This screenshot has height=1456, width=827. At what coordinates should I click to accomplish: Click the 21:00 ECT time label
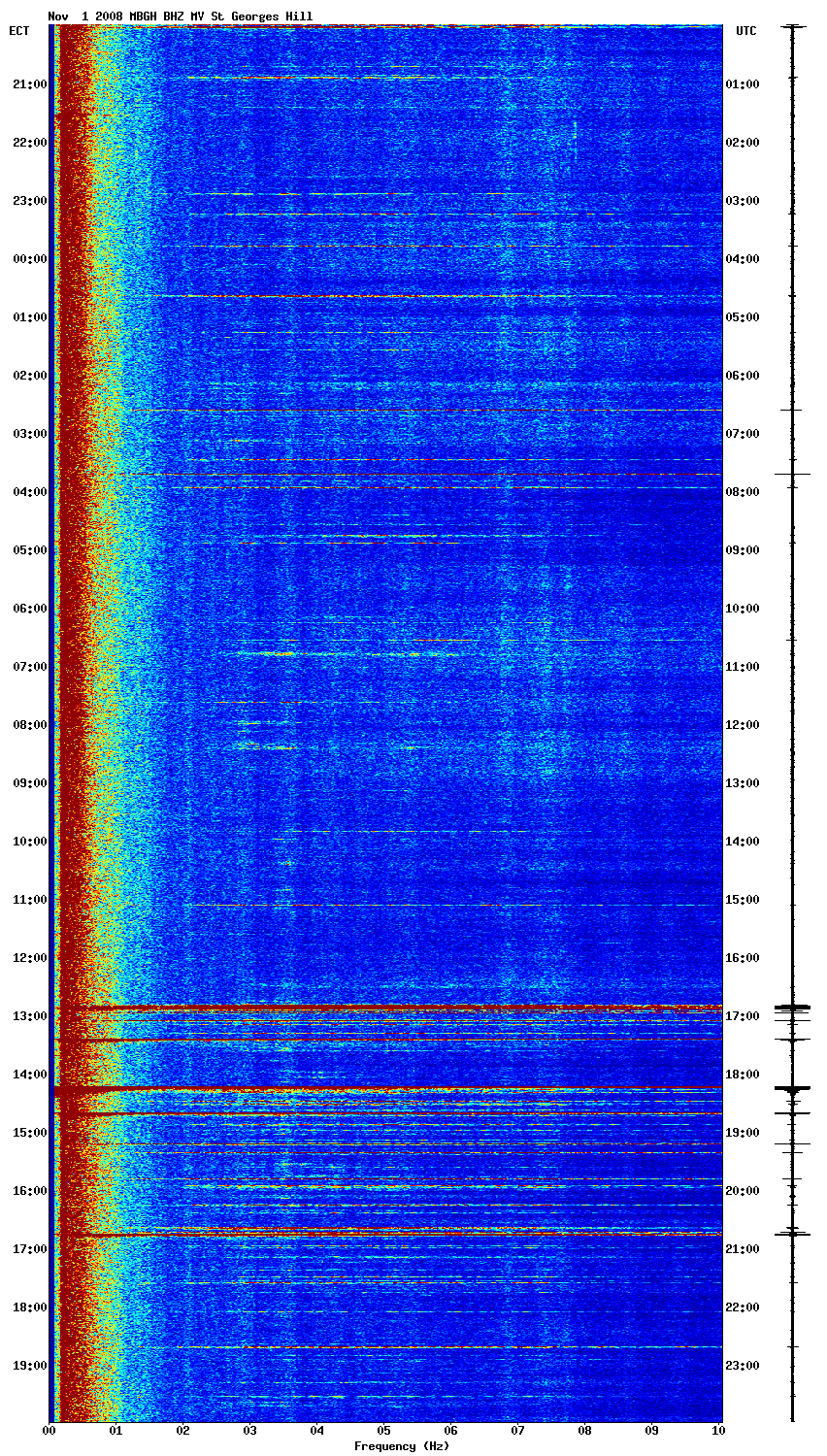point(29,84)
